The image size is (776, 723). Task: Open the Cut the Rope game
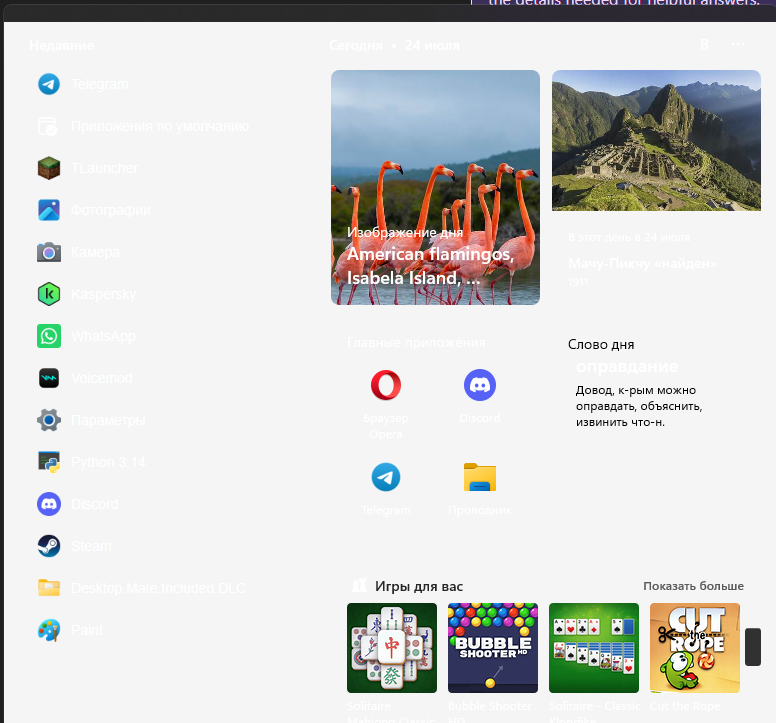pyautogui.click(x=695, y=648)
